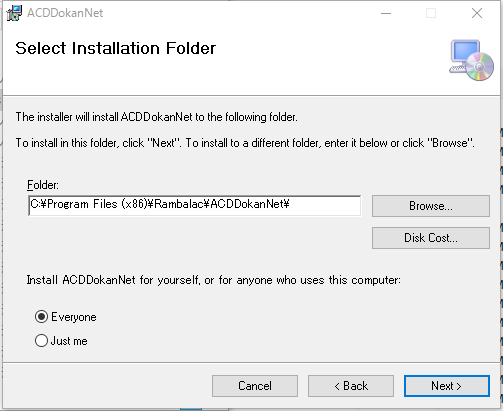The image size is (503, 411).
Task: Click the 'Just me' label text
Action: coord(69,341)
